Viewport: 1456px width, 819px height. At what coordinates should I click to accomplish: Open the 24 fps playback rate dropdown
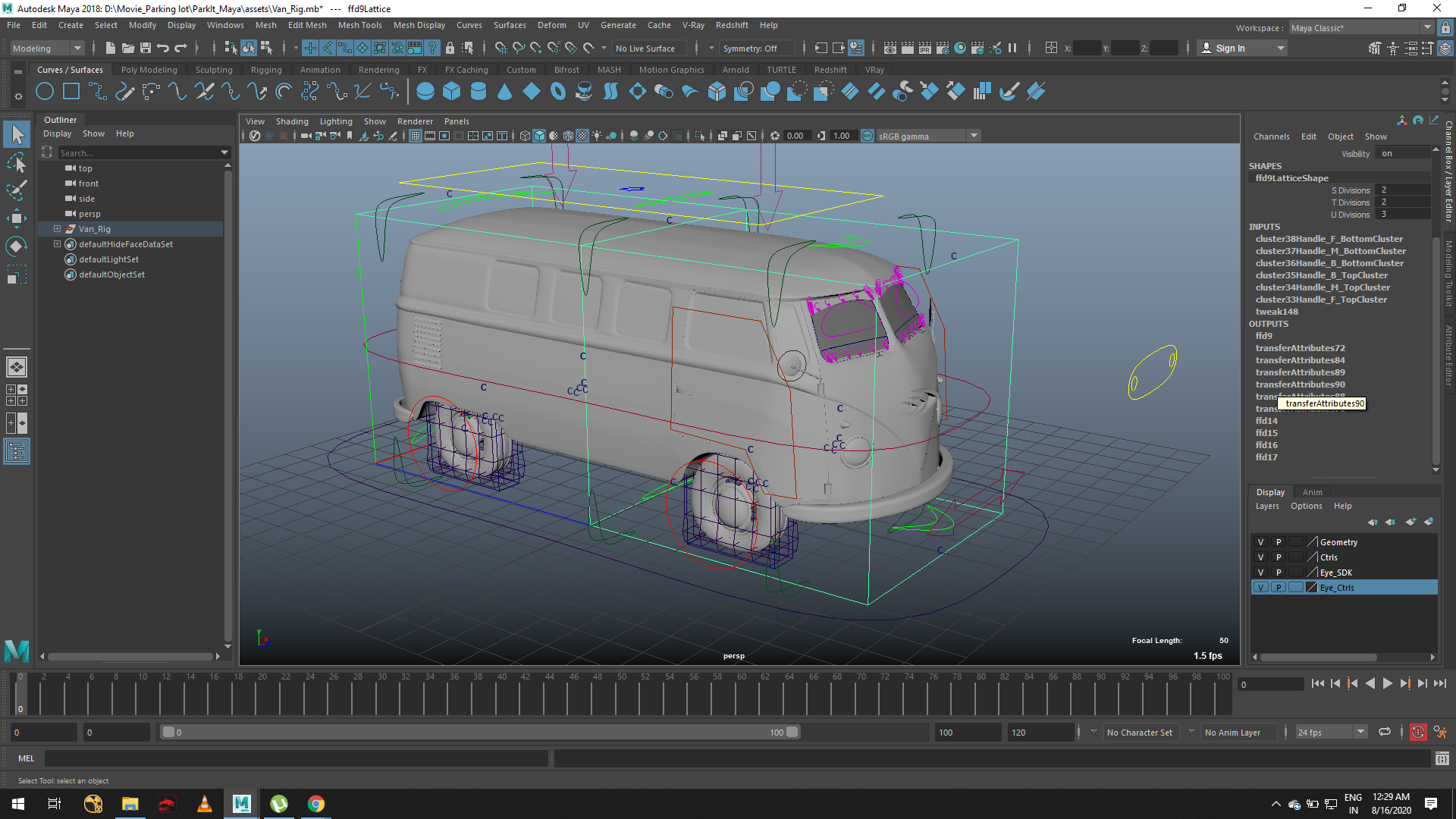[1331, 732]
